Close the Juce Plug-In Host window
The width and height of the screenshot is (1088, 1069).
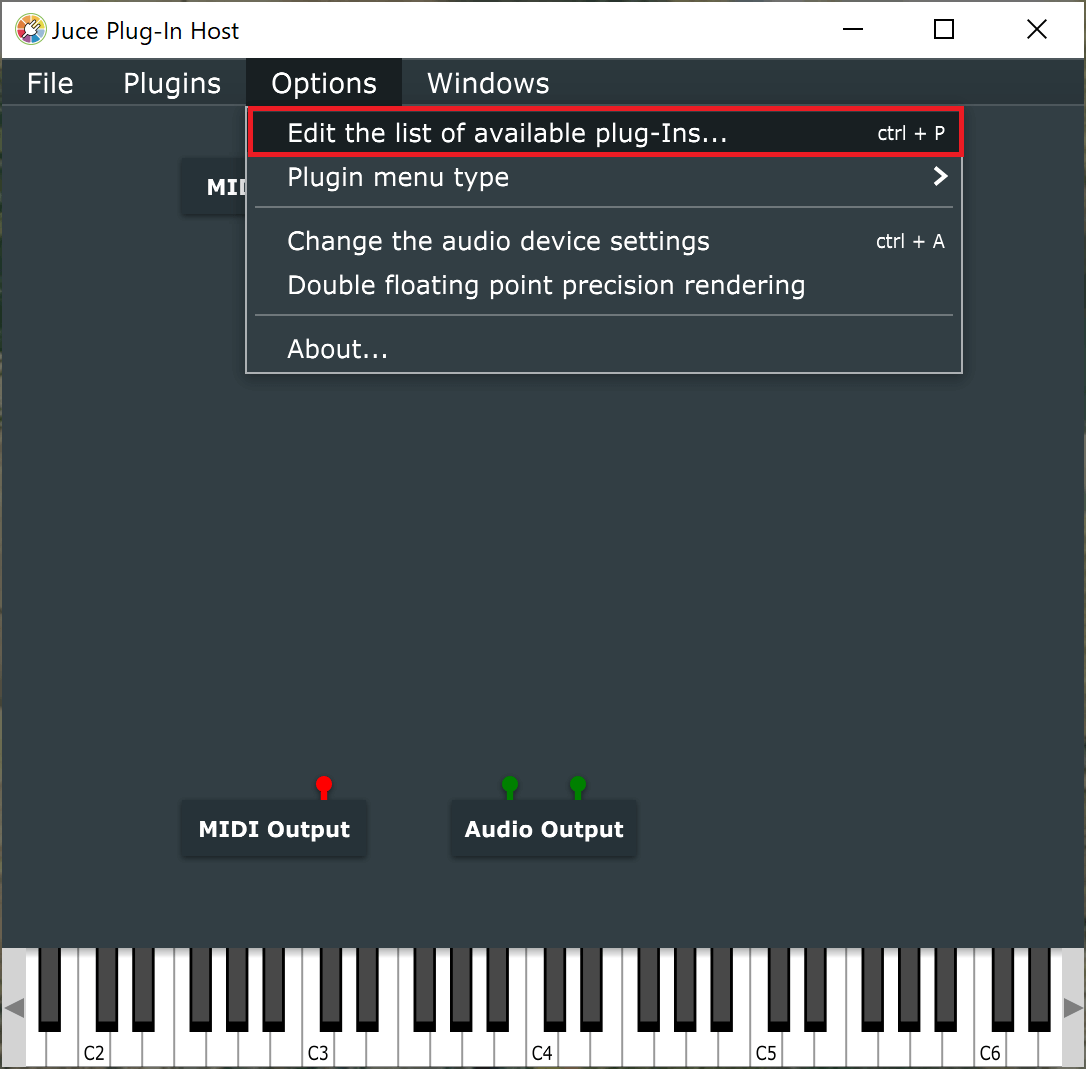[x=1037, y=30]
